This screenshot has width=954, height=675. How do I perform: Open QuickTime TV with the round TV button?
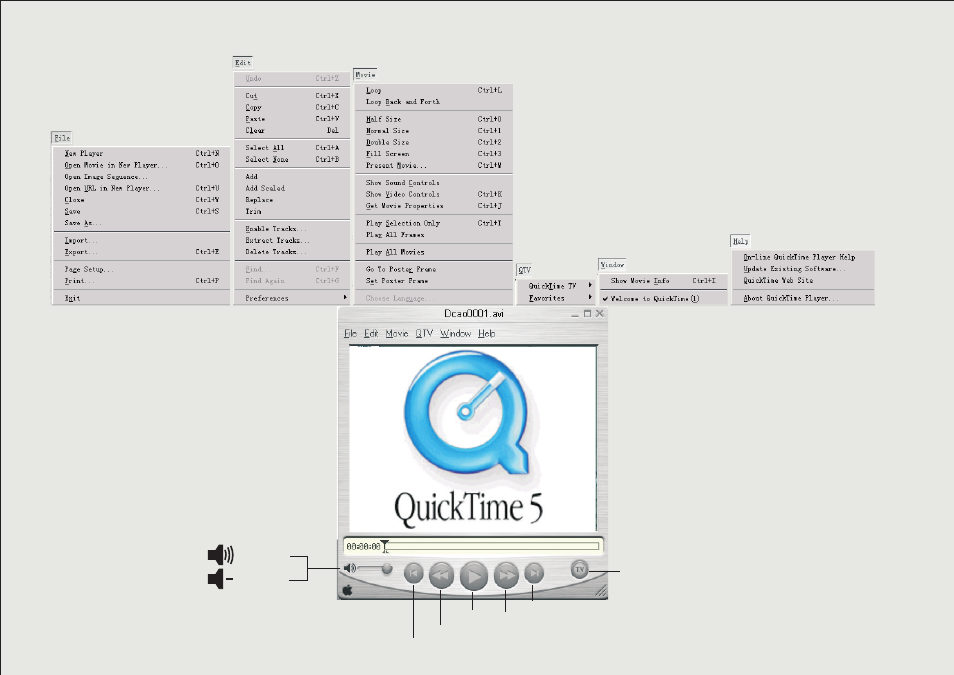point(579,569)
